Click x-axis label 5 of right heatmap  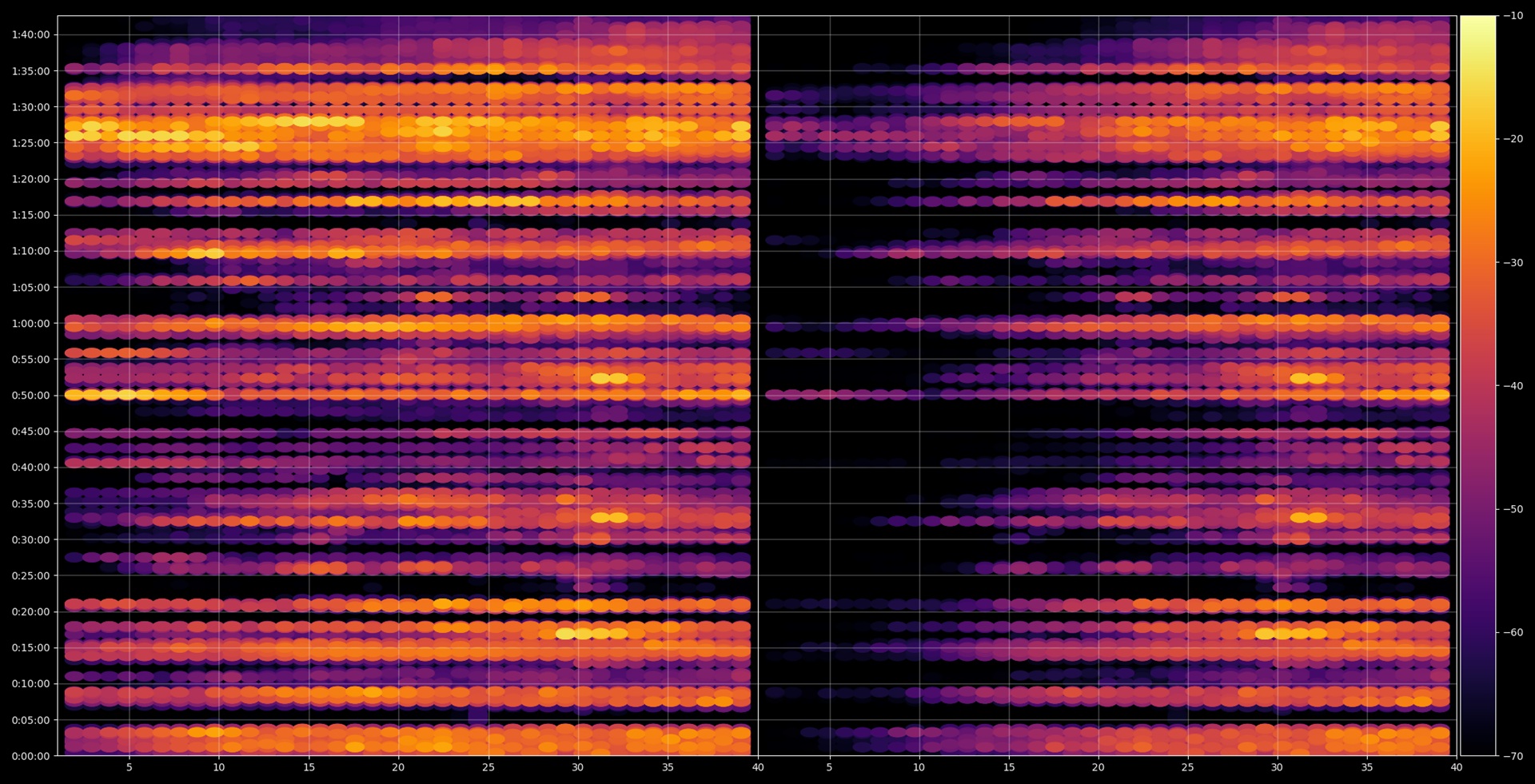(829, 767)
